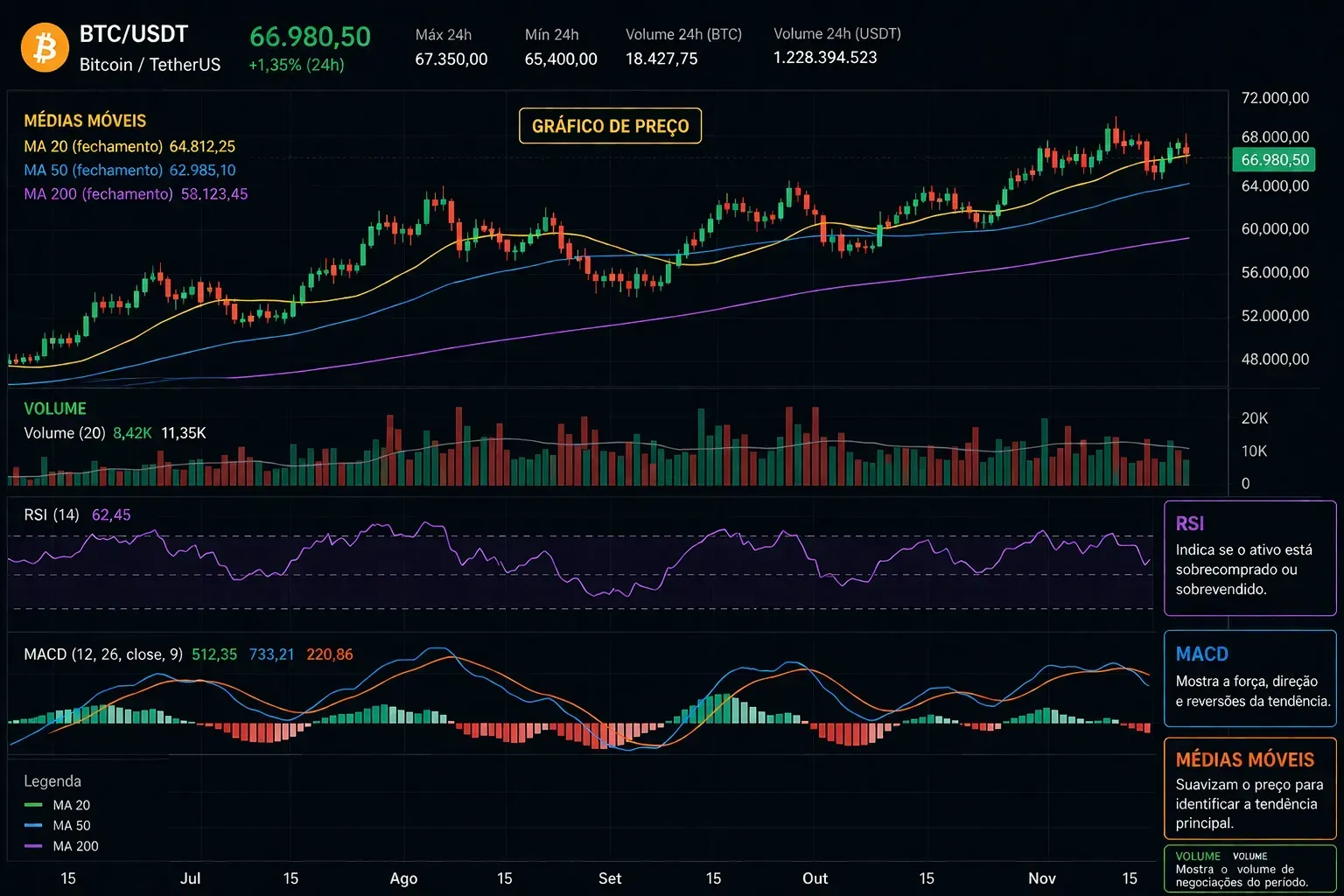The width and height of the screenshot is (1344, 896).
Task: Click the Nov label on the time axis
Action: [x=1042, y=878]
